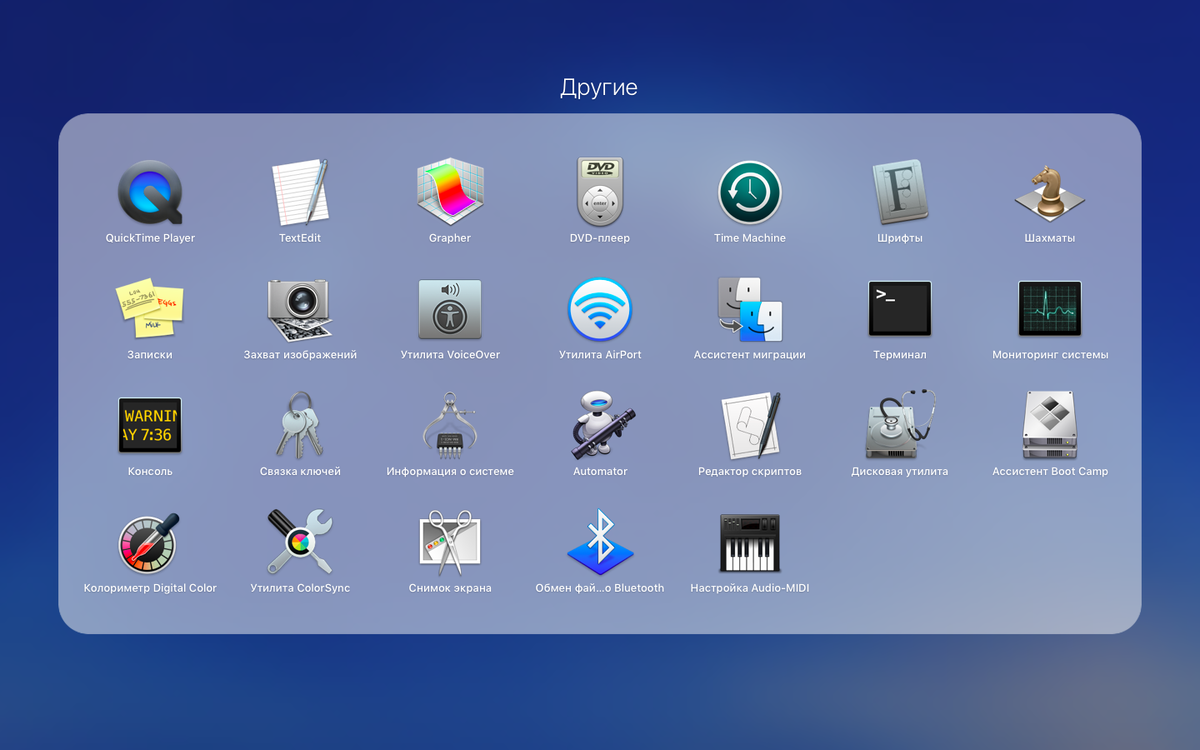The width and height of the screenshot is (1200, 750).
Task: Open Ассистент Boot Camp icon
Action: point(1050,425)
